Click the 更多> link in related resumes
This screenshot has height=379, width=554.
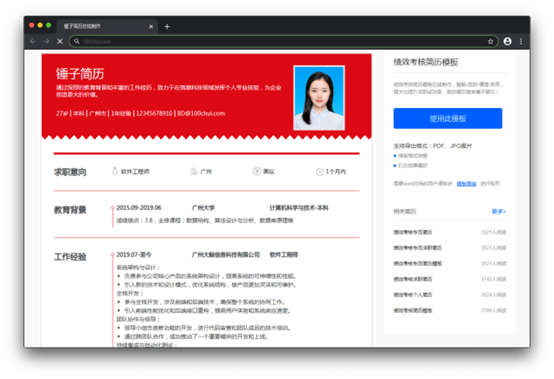tap(499, 211)
